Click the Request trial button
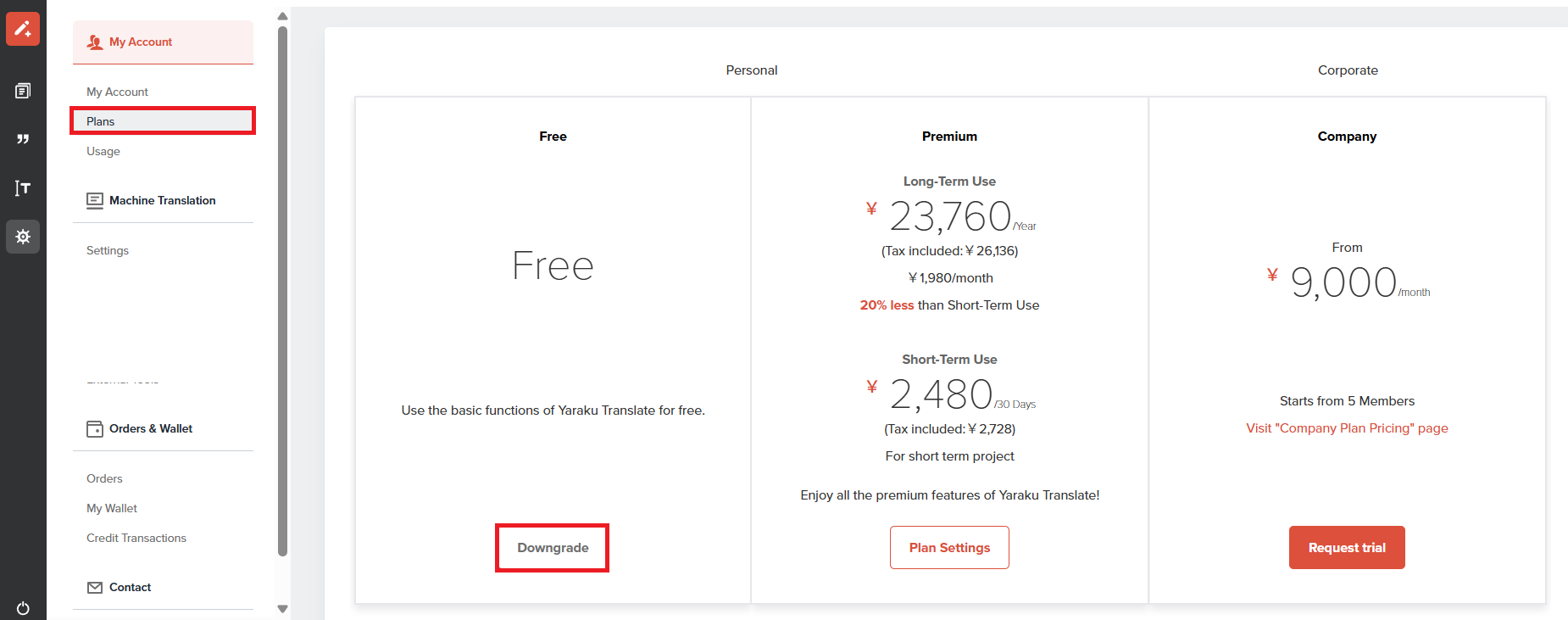 (1347, 548)
